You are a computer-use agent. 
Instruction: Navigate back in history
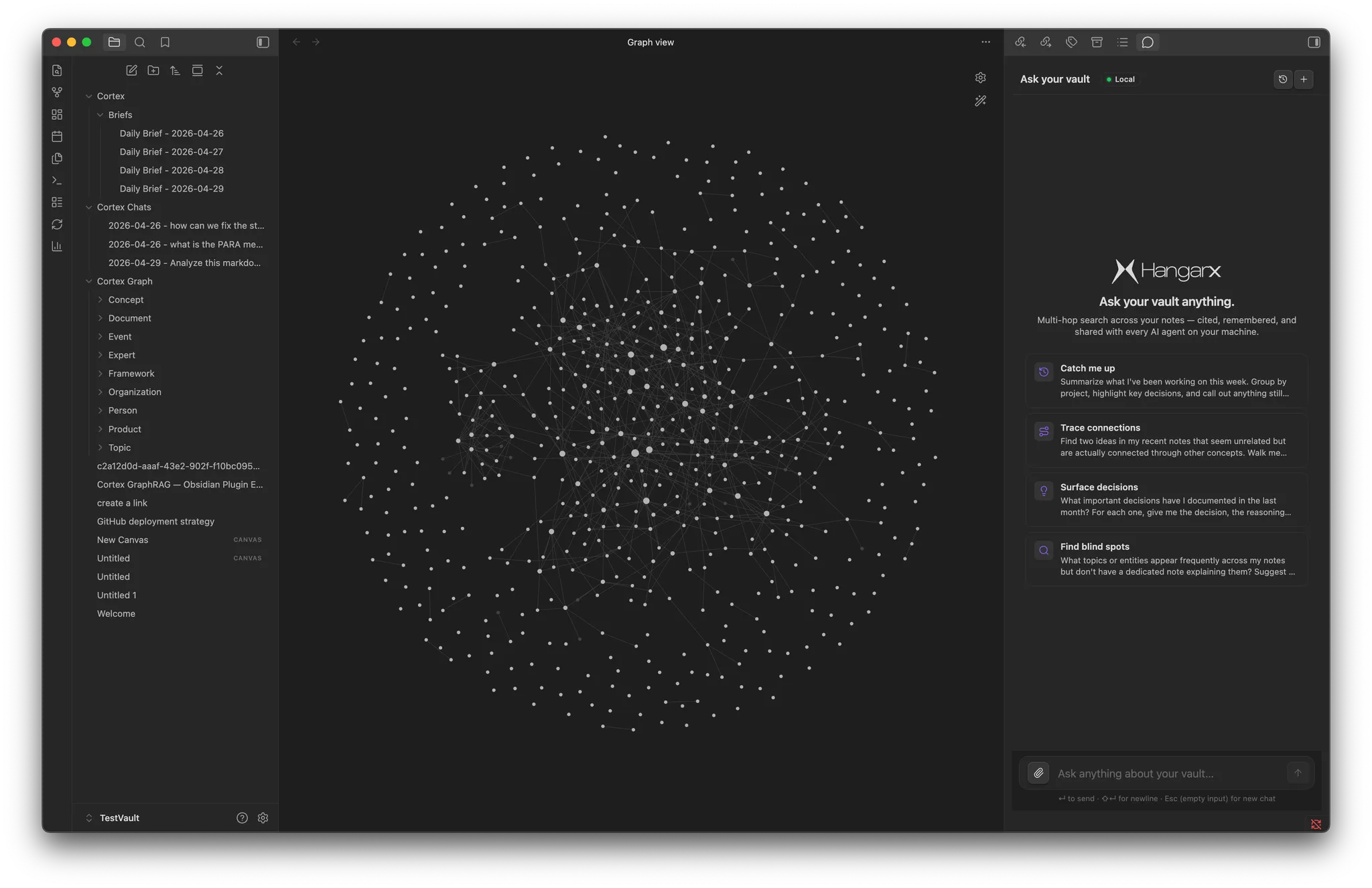coord(296,42)
